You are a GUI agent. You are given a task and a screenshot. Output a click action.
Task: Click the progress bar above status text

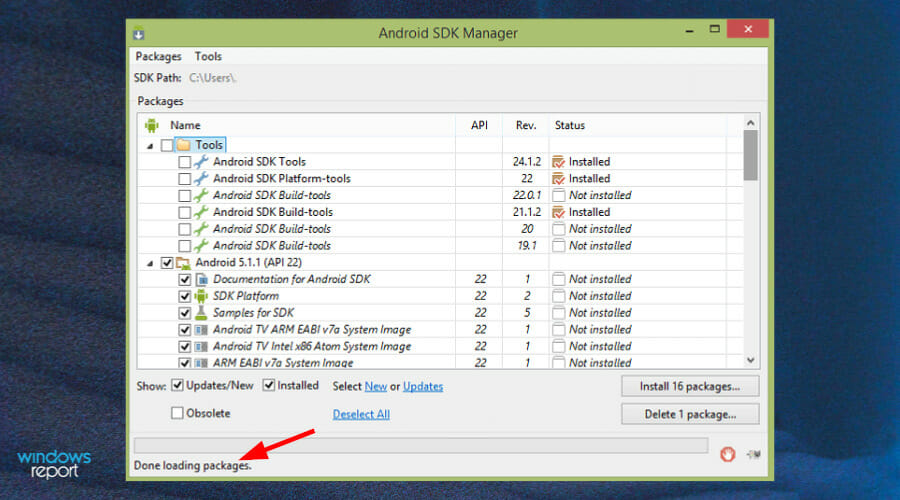coord(421,445)
